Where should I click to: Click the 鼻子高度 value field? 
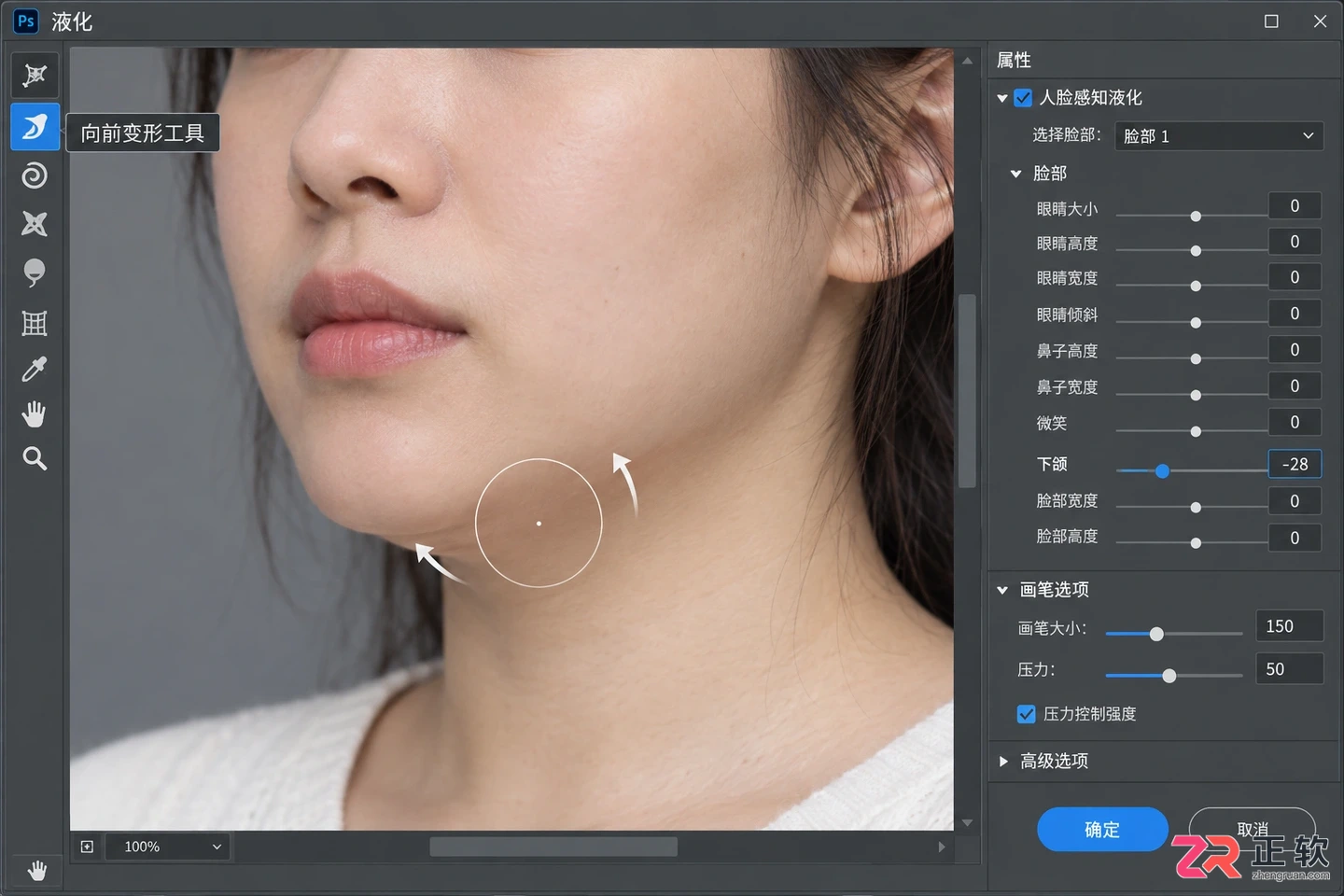1295,350
